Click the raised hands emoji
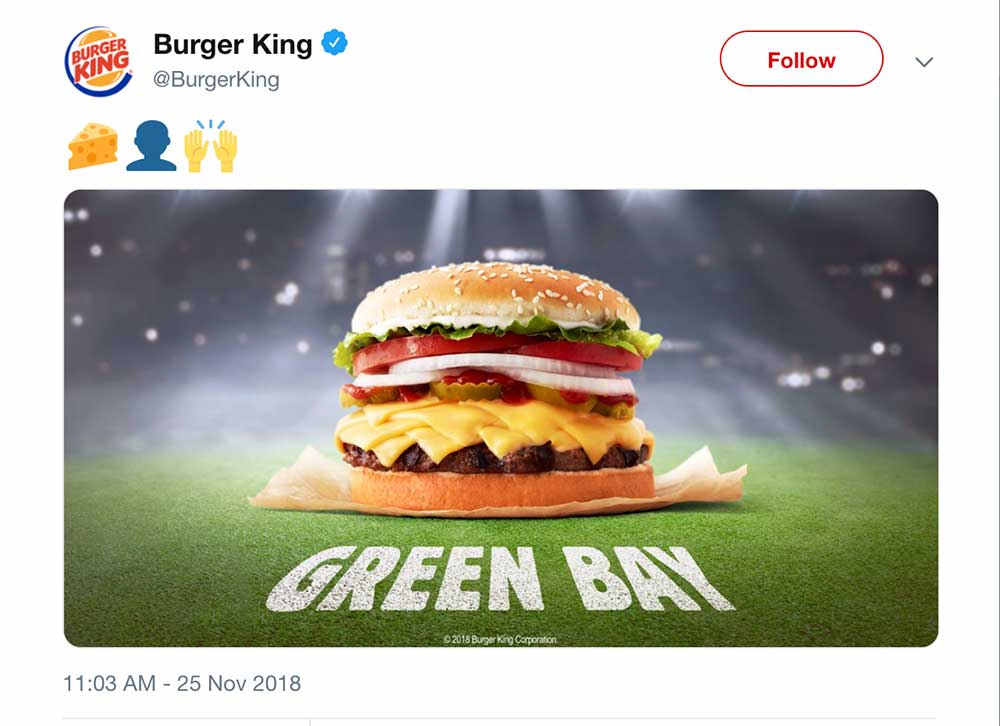The image size is (1000, 726). tap(210, 146)
